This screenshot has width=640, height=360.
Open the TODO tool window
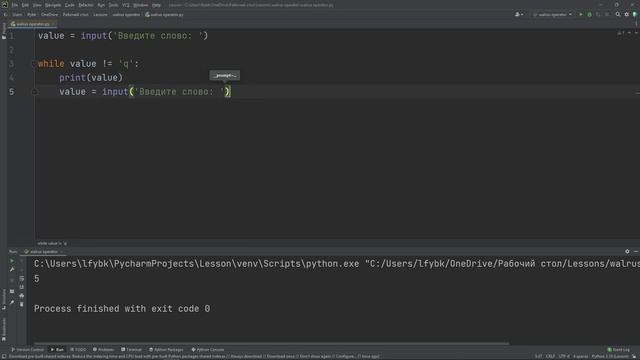pos(78,350)
